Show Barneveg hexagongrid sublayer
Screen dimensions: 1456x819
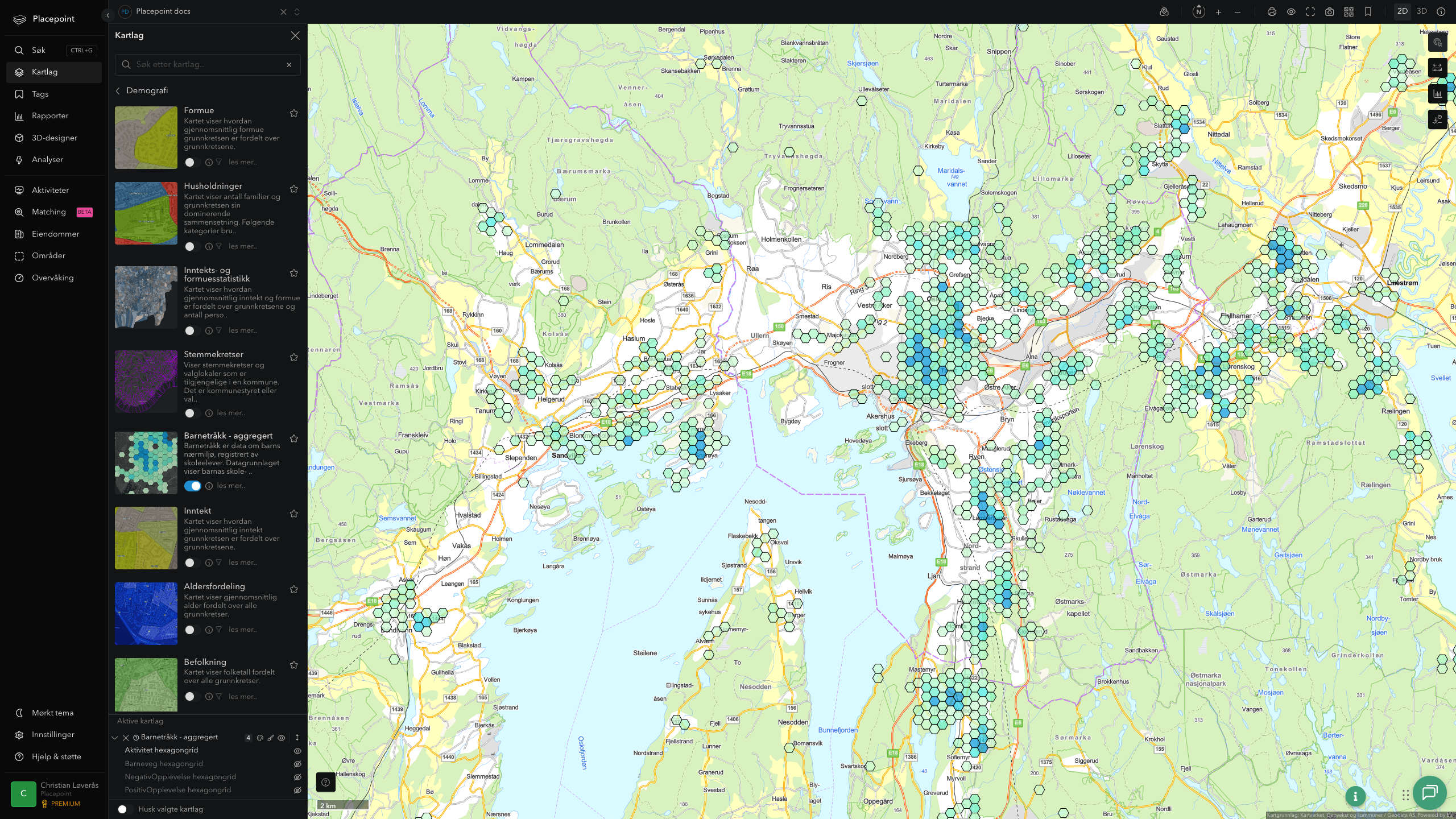coord(297,764)
